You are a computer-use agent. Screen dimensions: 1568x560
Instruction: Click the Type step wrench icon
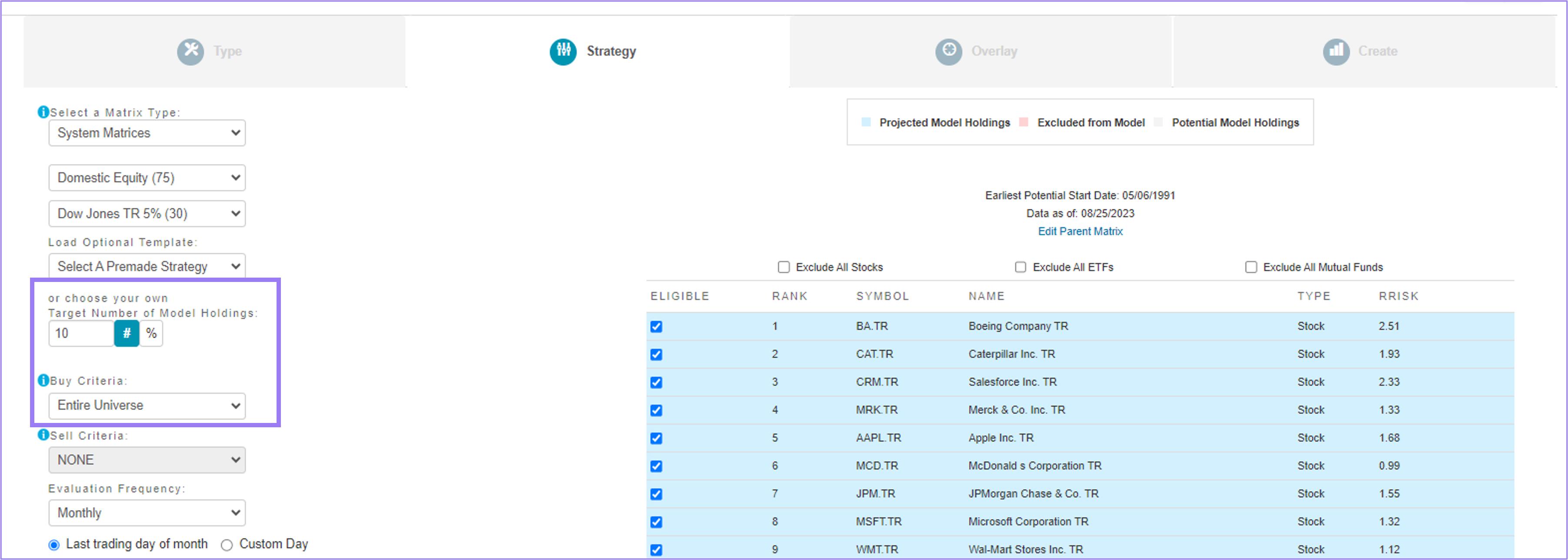click(190, 51)
